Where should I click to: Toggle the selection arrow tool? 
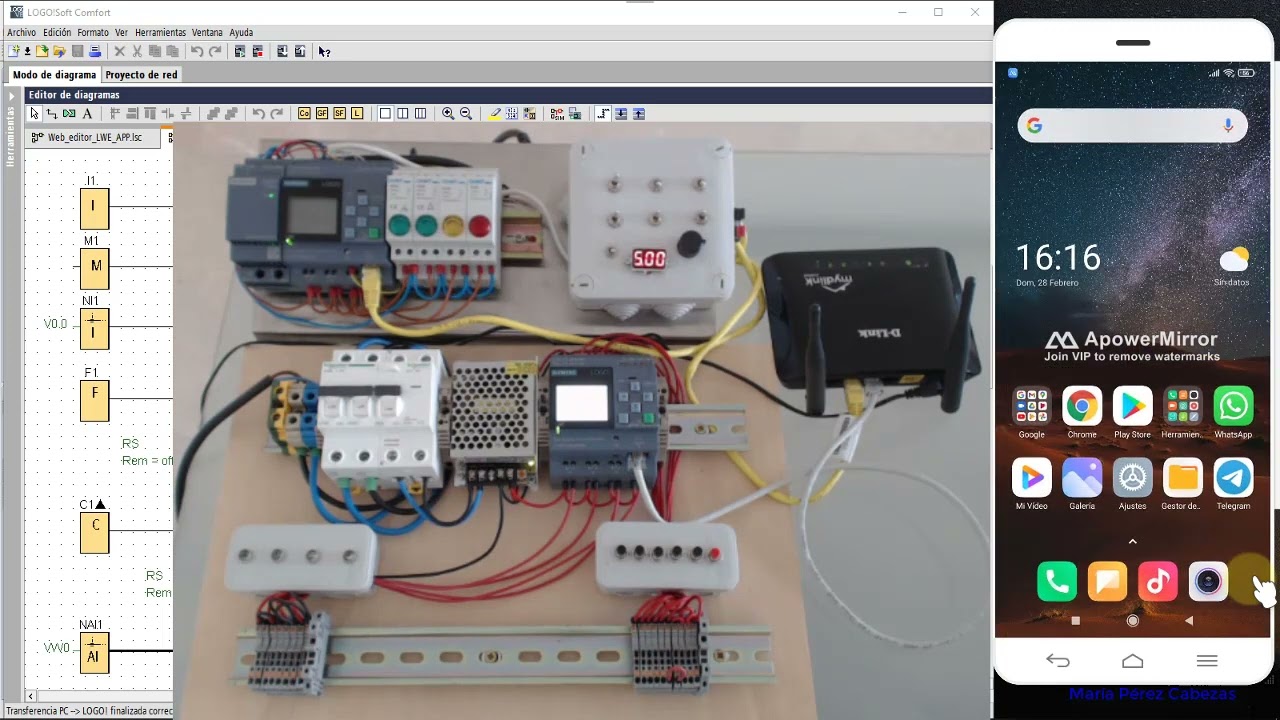coord(33,114)
